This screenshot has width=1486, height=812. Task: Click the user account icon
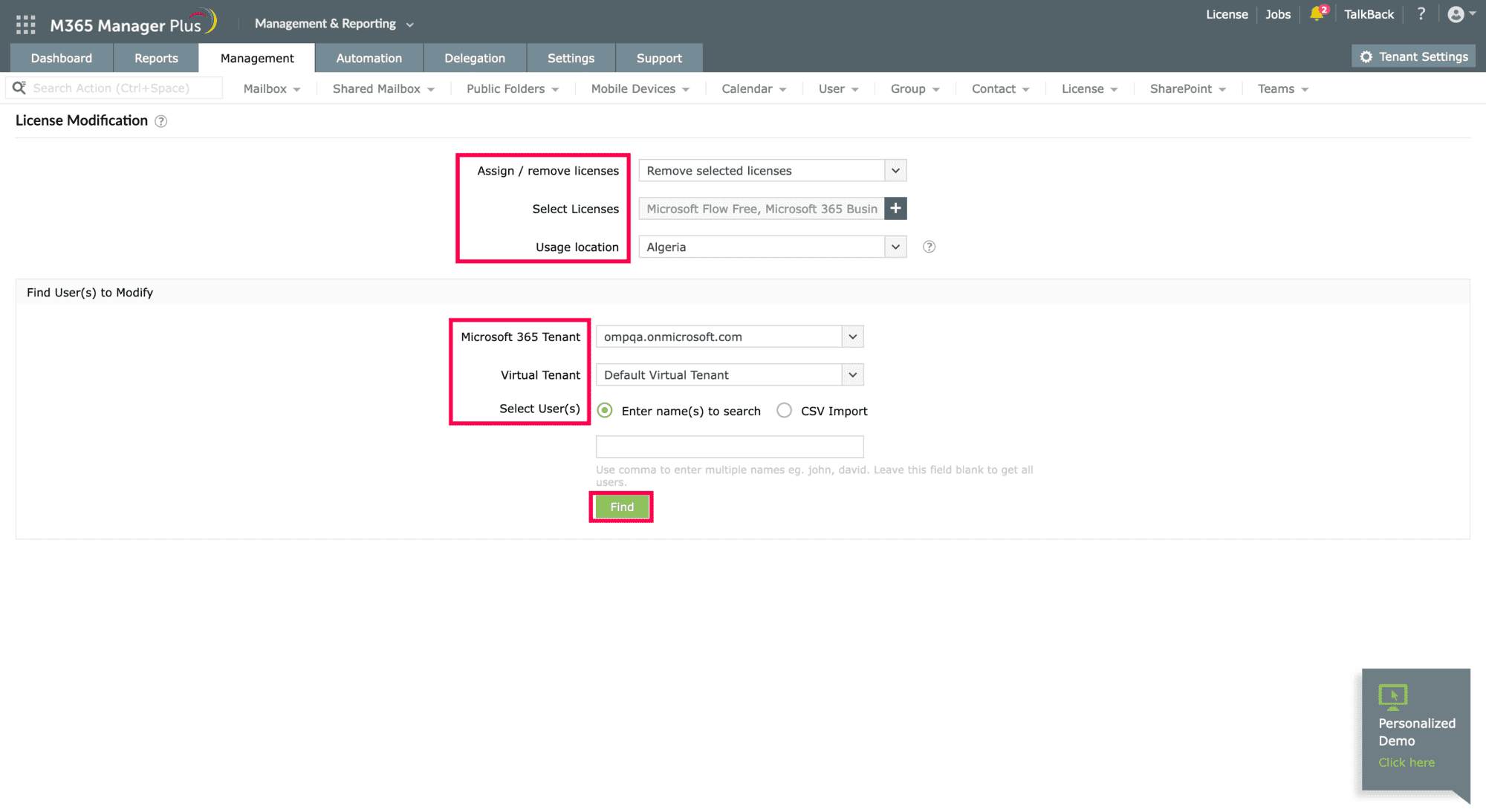pyautogui.click(x=1456, y=14)
